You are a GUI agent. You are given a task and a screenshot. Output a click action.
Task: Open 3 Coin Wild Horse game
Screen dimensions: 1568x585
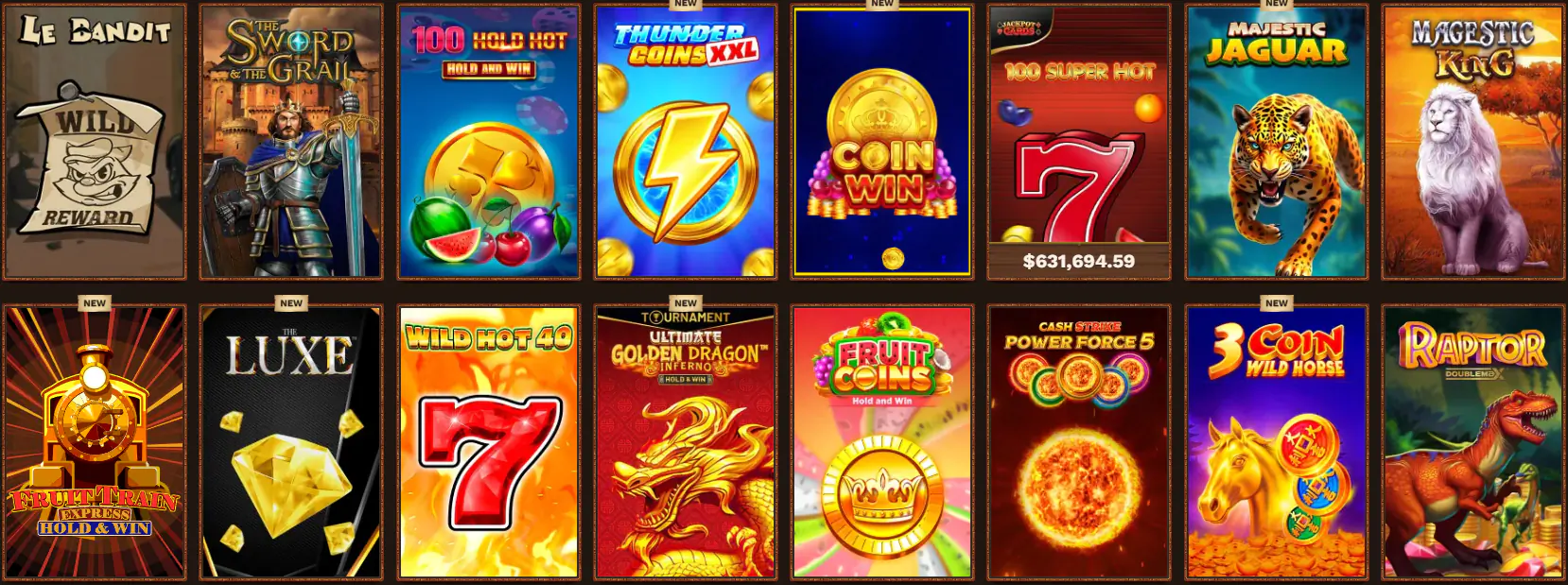1276,442
